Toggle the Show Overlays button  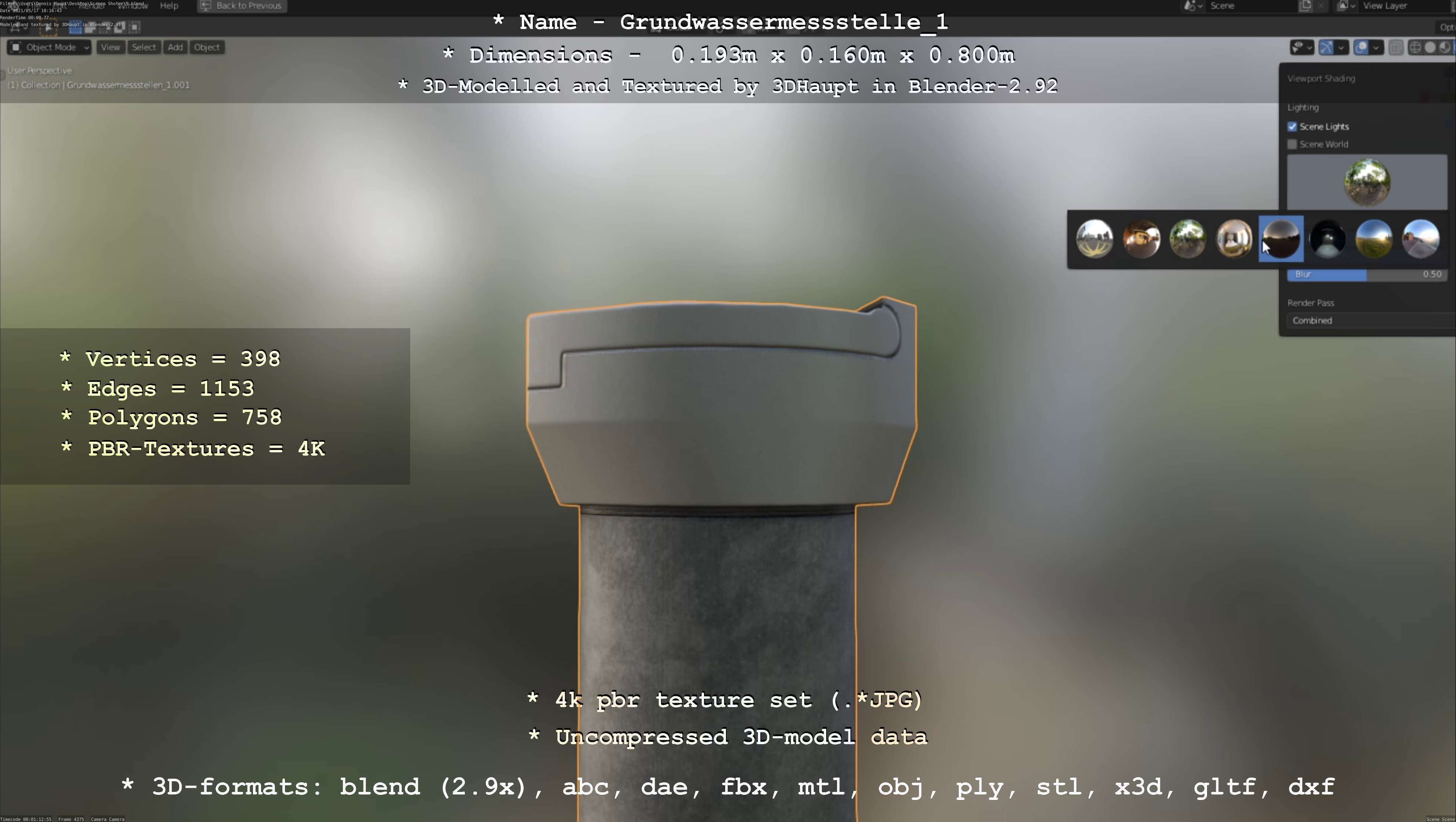point(1362,47)
